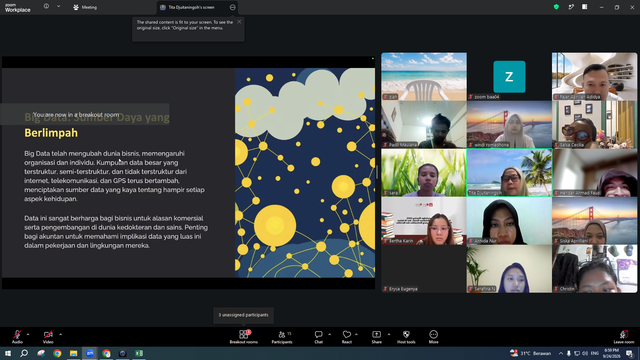Select Salsa Cecilia video tile
Image resolution: width=640 pixels, height=360 pixels.
[594, 124]
